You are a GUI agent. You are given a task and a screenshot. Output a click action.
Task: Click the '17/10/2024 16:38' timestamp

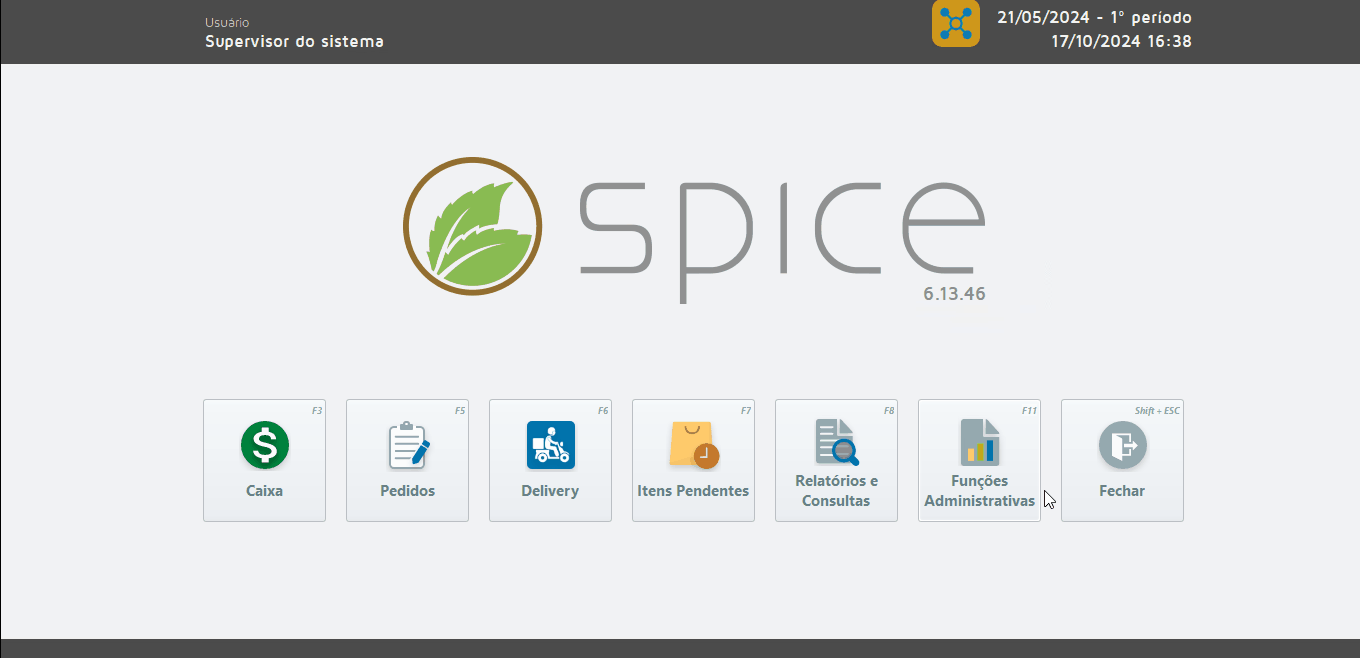[x=1121, y=41]
